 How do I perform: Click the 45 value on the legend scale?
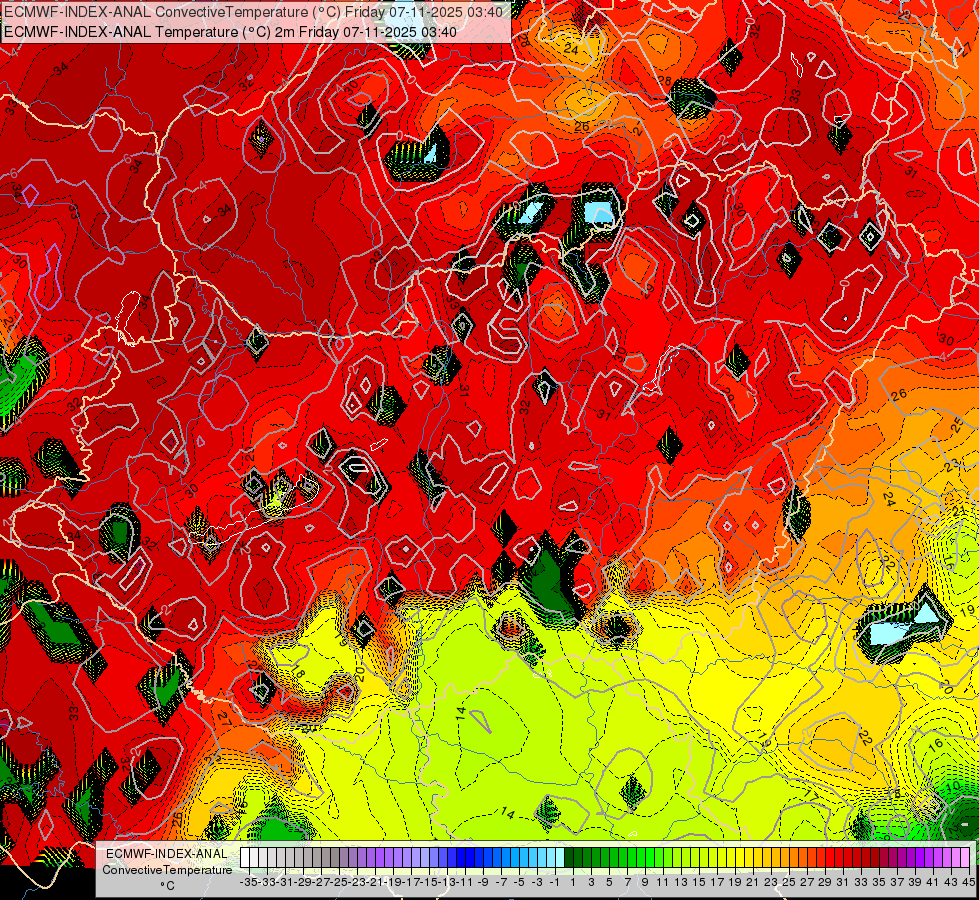coord(968,883)
